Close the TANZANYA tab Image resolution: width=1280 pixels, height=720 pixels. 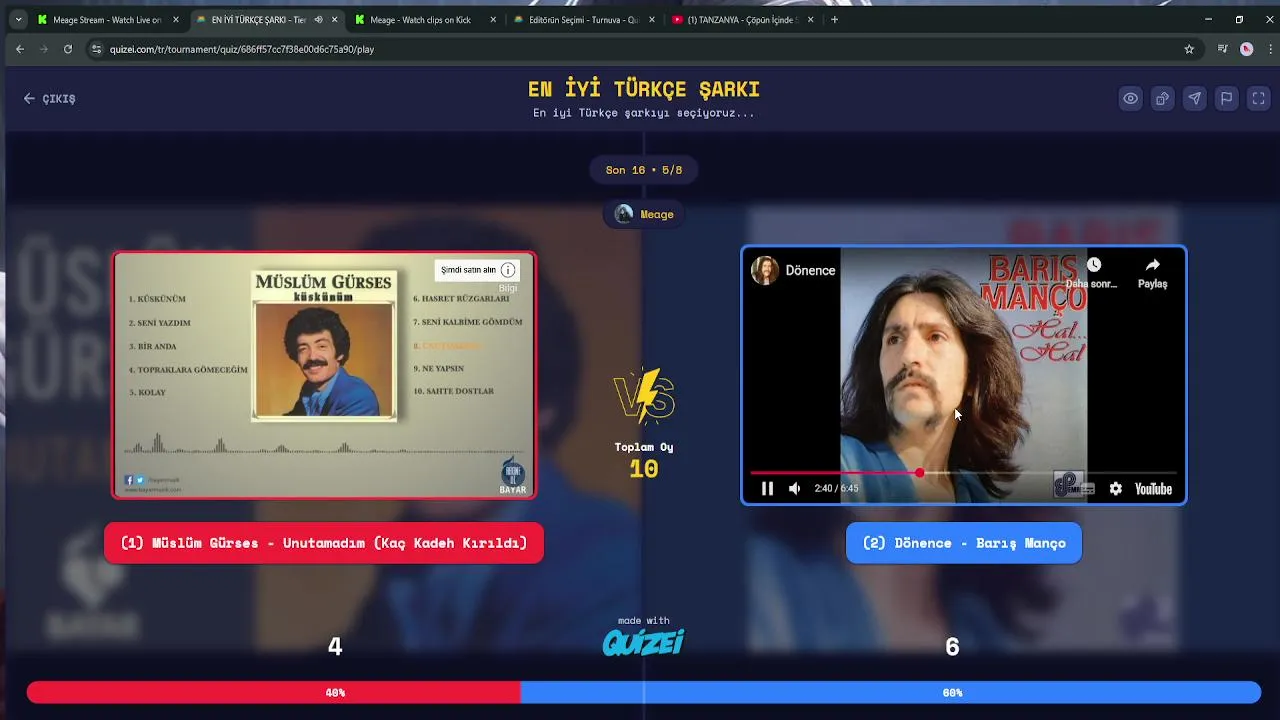[x=810, y=19]
